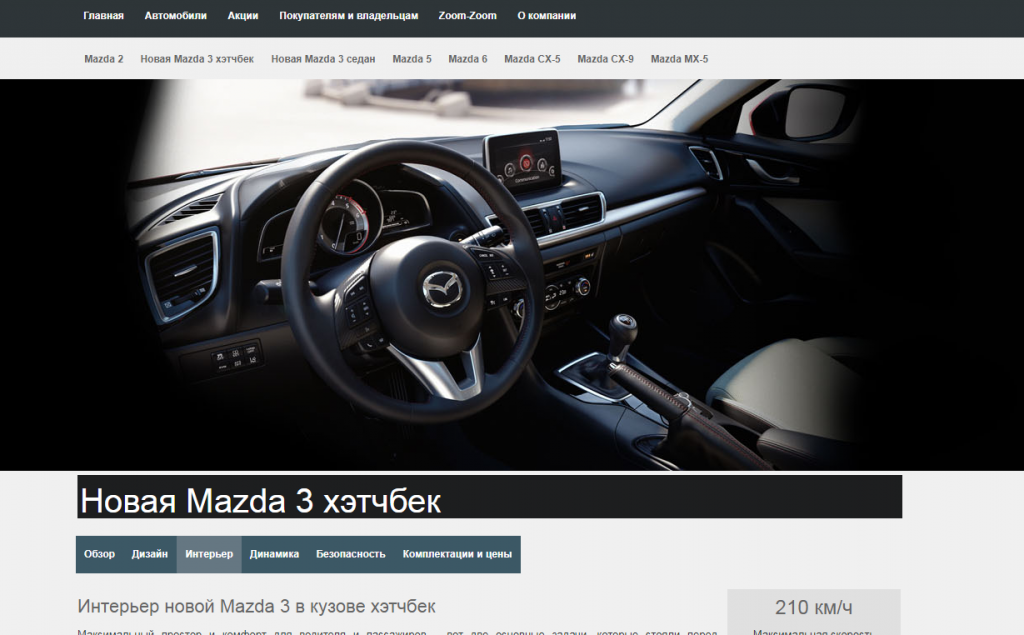Viewport: 1024px width, 635px height.
Task: Click the 210 км/ч speed value
Action: (x=814, y=608)
